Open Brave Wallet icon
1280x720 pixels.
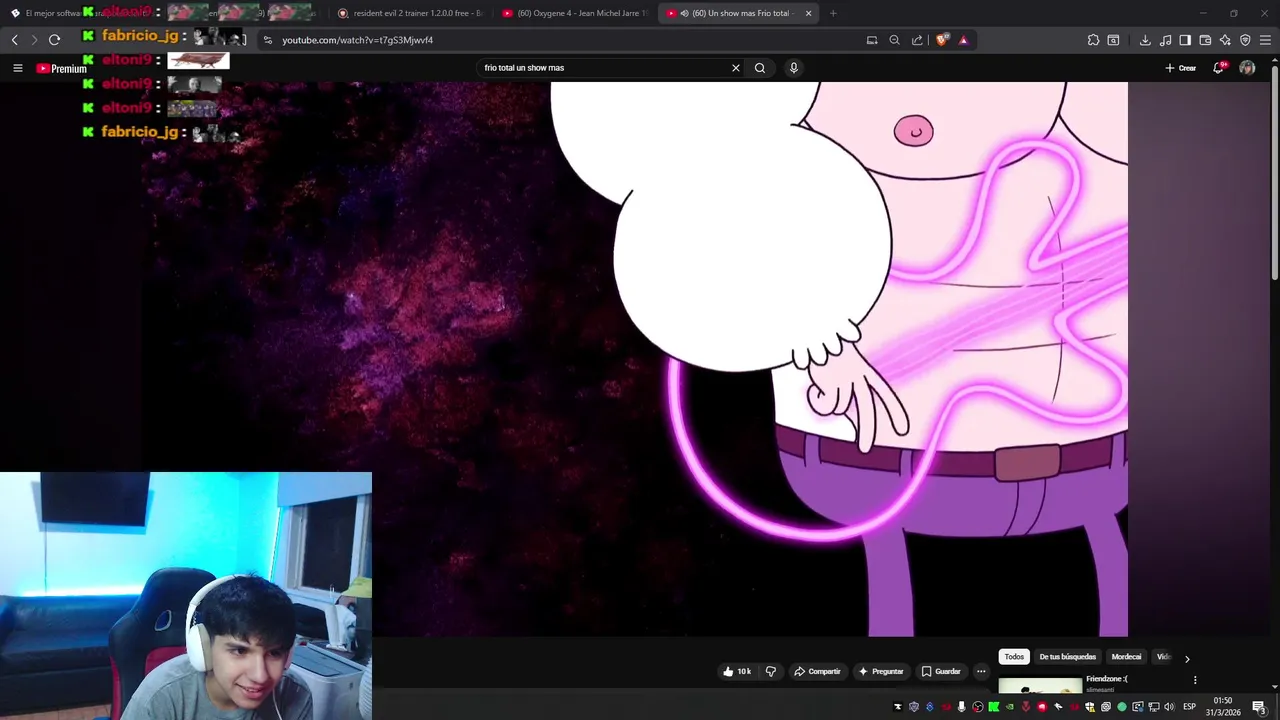[1205, 40]
